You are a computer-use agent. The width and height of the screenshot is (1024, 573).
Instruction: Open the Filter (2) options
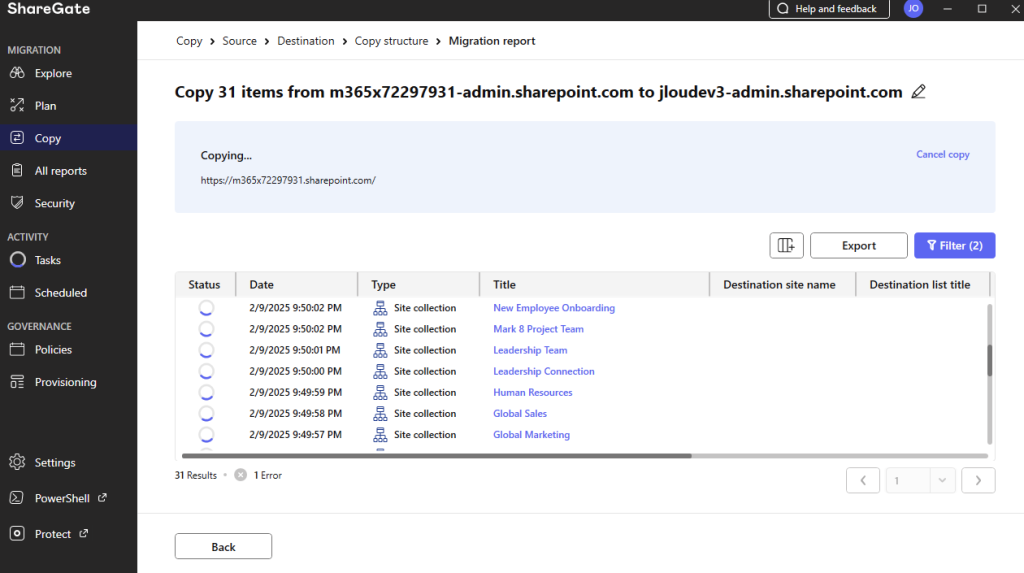point(954,246)
